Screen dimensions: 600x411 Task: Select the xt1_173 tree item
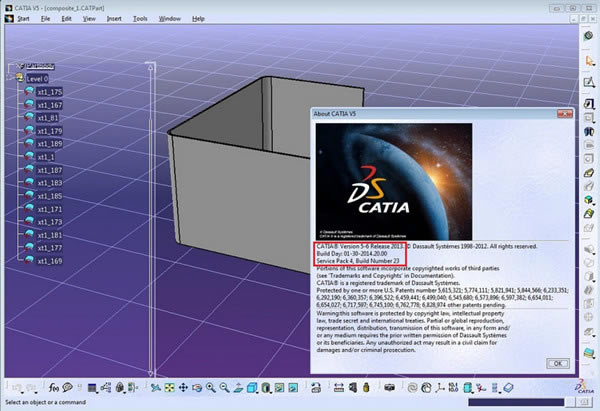[x=49, y=222]
